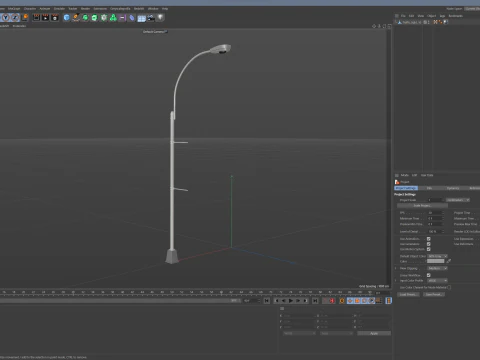Screen dimensions: 480x360
Task: Open the second dropdown in coordinates panel
Action: (x=336, y=333)
